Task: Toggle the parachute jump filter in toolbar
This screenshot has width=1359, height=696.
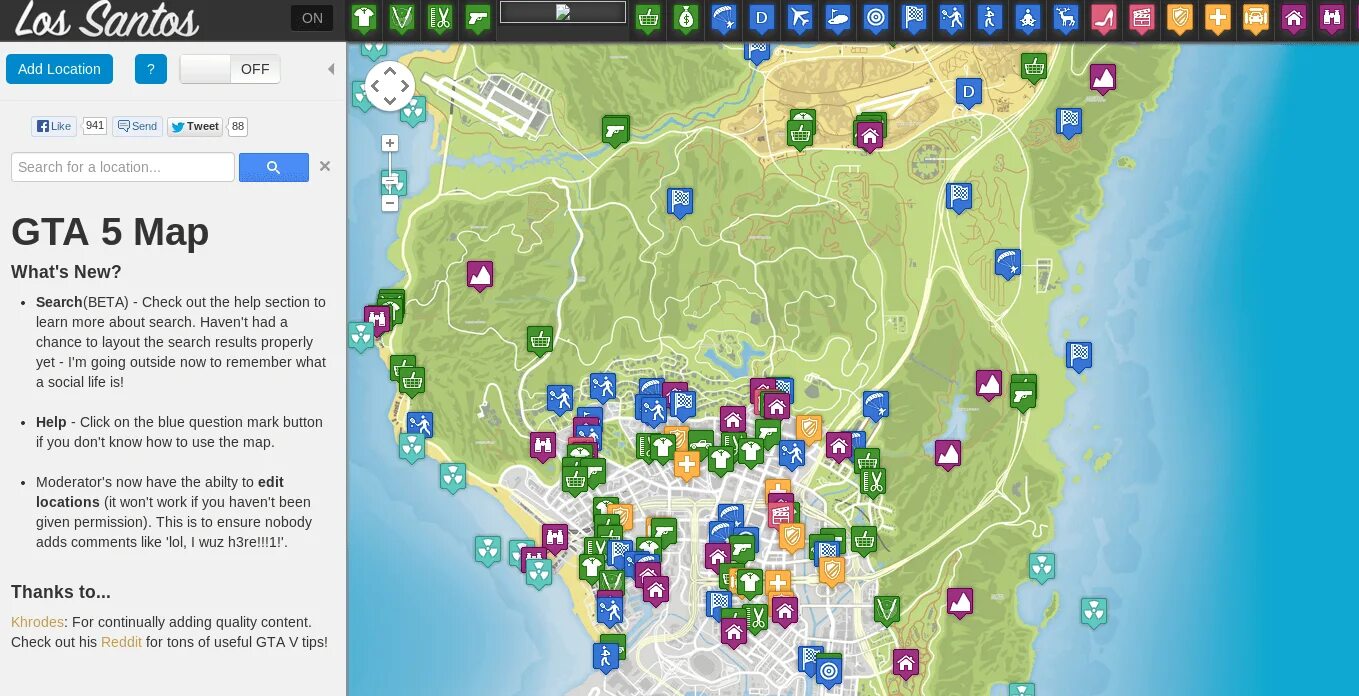Action: [724, 18]
